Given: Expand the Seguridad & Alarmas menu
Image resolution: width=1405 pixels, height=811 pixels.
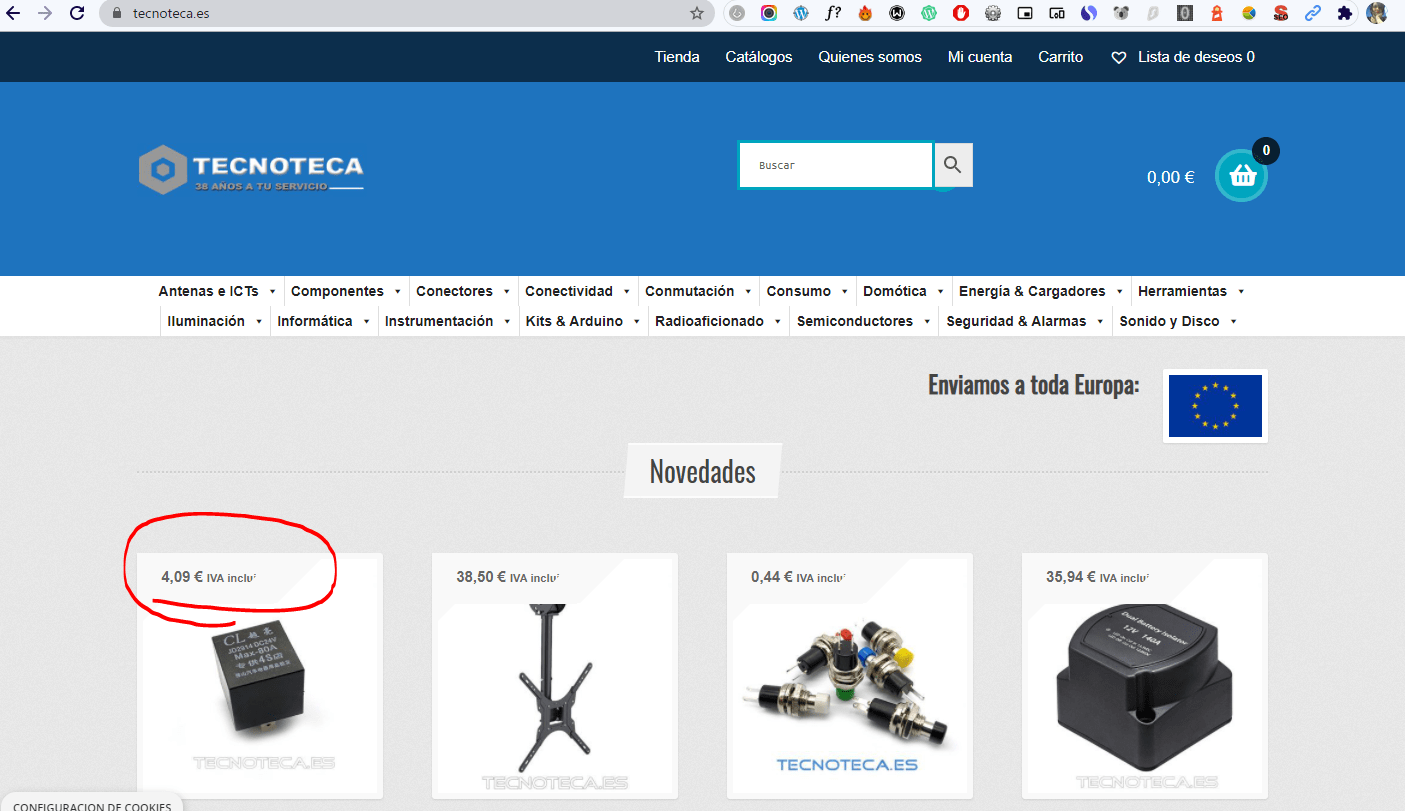Looking at the screenshot, I should tap(1025, 321).
